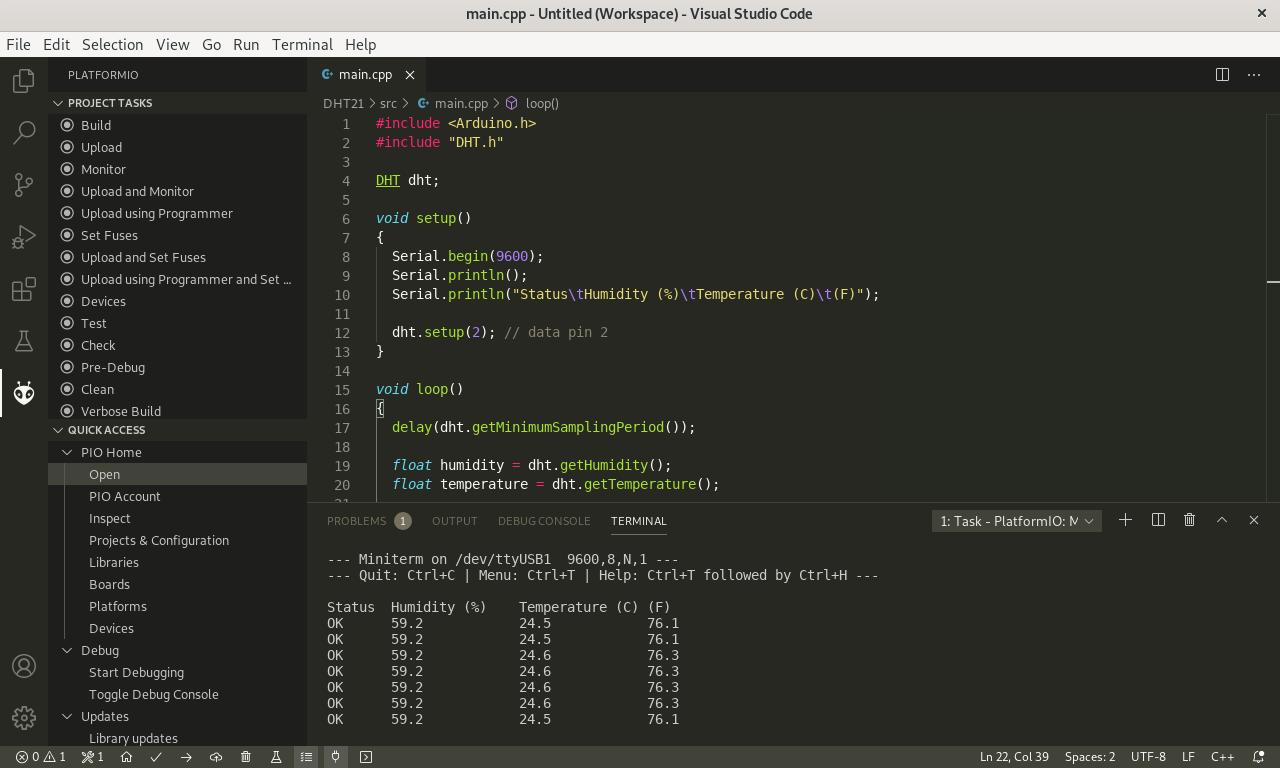The width and height of the screenshot is (1280, 768).
Task: Switch to the PROBLEMS panel tab
Action: click(x=368, y=521)
